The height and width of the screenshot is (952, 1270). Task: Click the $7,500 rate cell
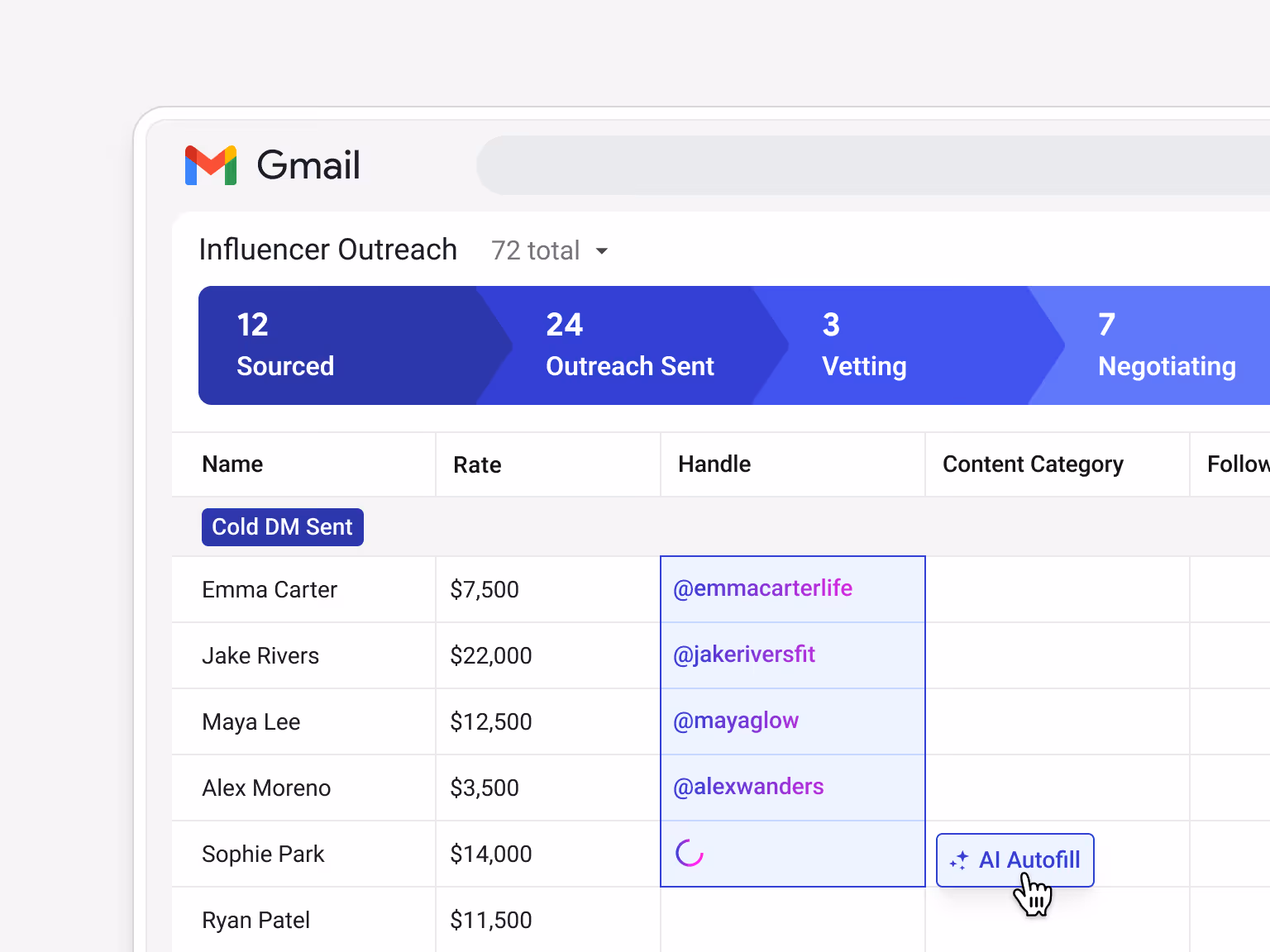pos(548,589)
